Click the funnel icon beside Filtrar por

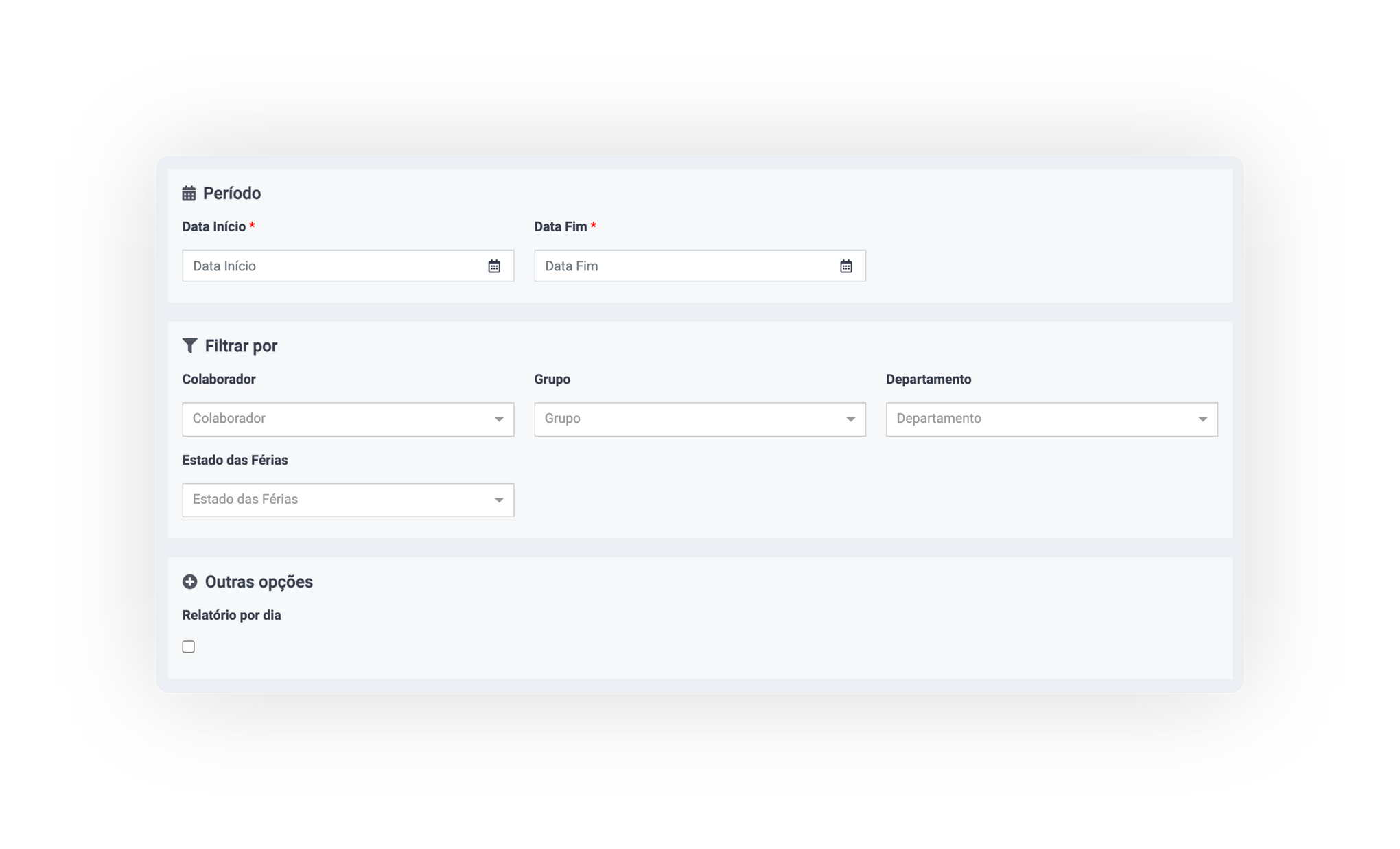click(x=189, y=346)
